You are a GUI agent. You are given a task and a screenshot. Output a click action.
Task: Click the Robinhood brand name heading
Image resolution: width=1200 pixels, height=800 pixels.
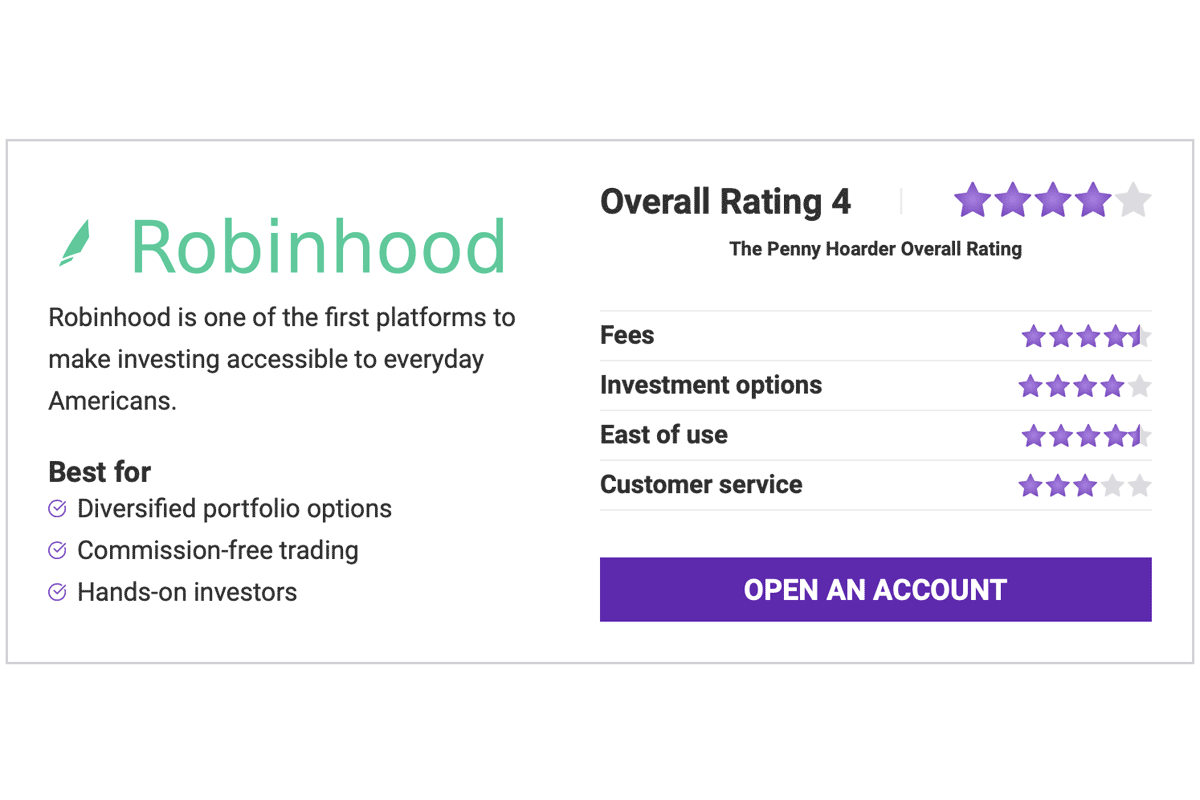point(318,246)
